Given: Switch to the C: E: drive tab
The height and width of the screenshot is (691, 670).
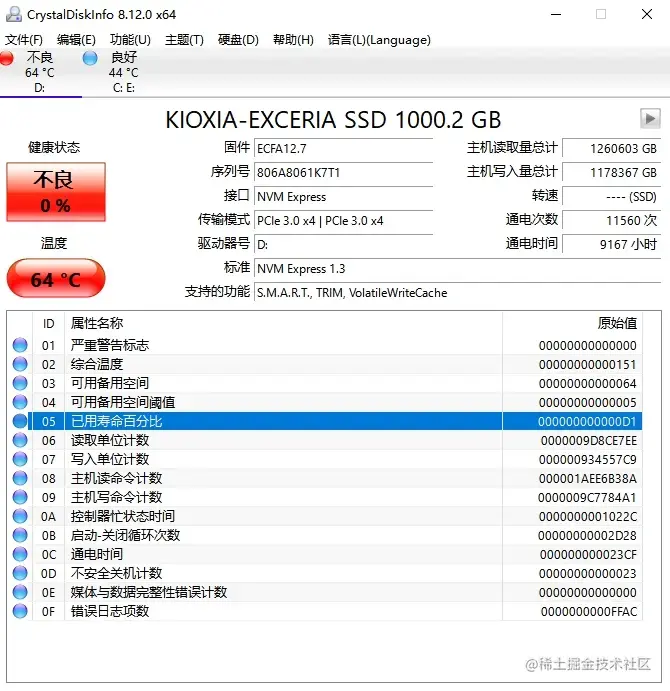Looking at the screenshot, I should click(123, 72).
